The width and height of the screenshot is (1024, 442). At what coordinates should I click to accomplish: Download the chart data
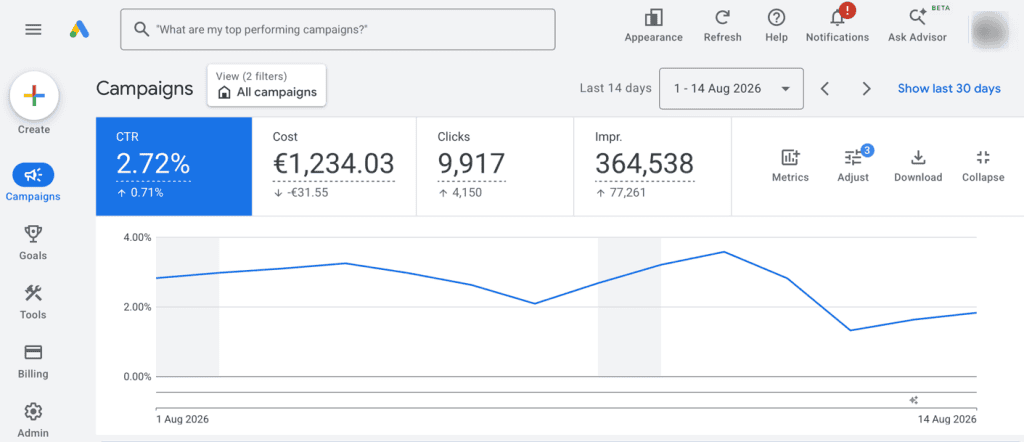[918, 166]
